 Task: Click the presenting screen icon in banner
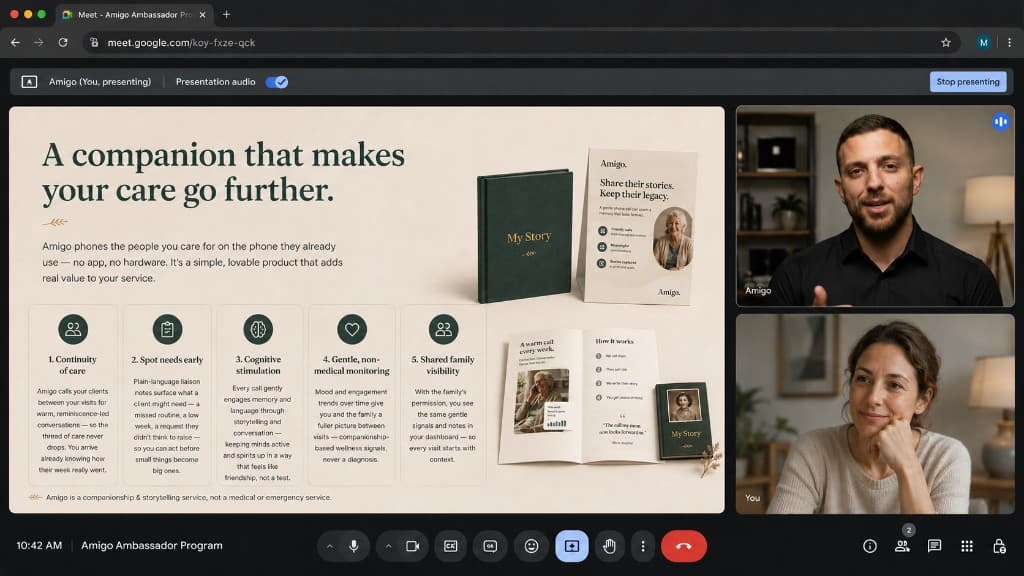tap(29, 82)
